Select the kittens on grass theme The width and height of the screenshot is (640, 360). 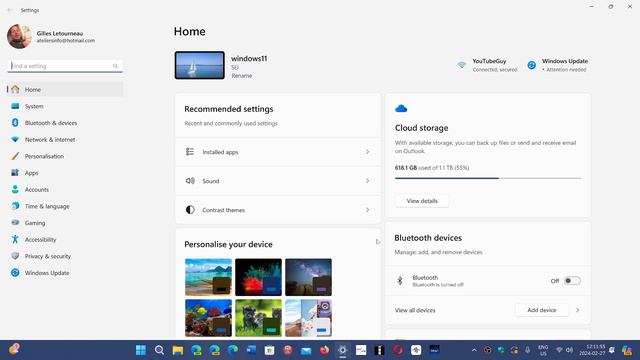258,318
